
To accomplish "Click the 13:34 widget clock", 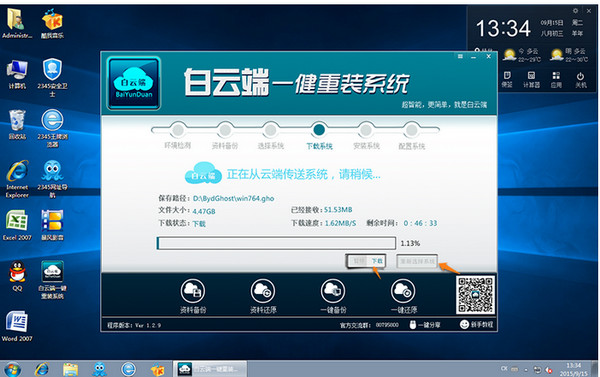I will [x=503, y=28].
